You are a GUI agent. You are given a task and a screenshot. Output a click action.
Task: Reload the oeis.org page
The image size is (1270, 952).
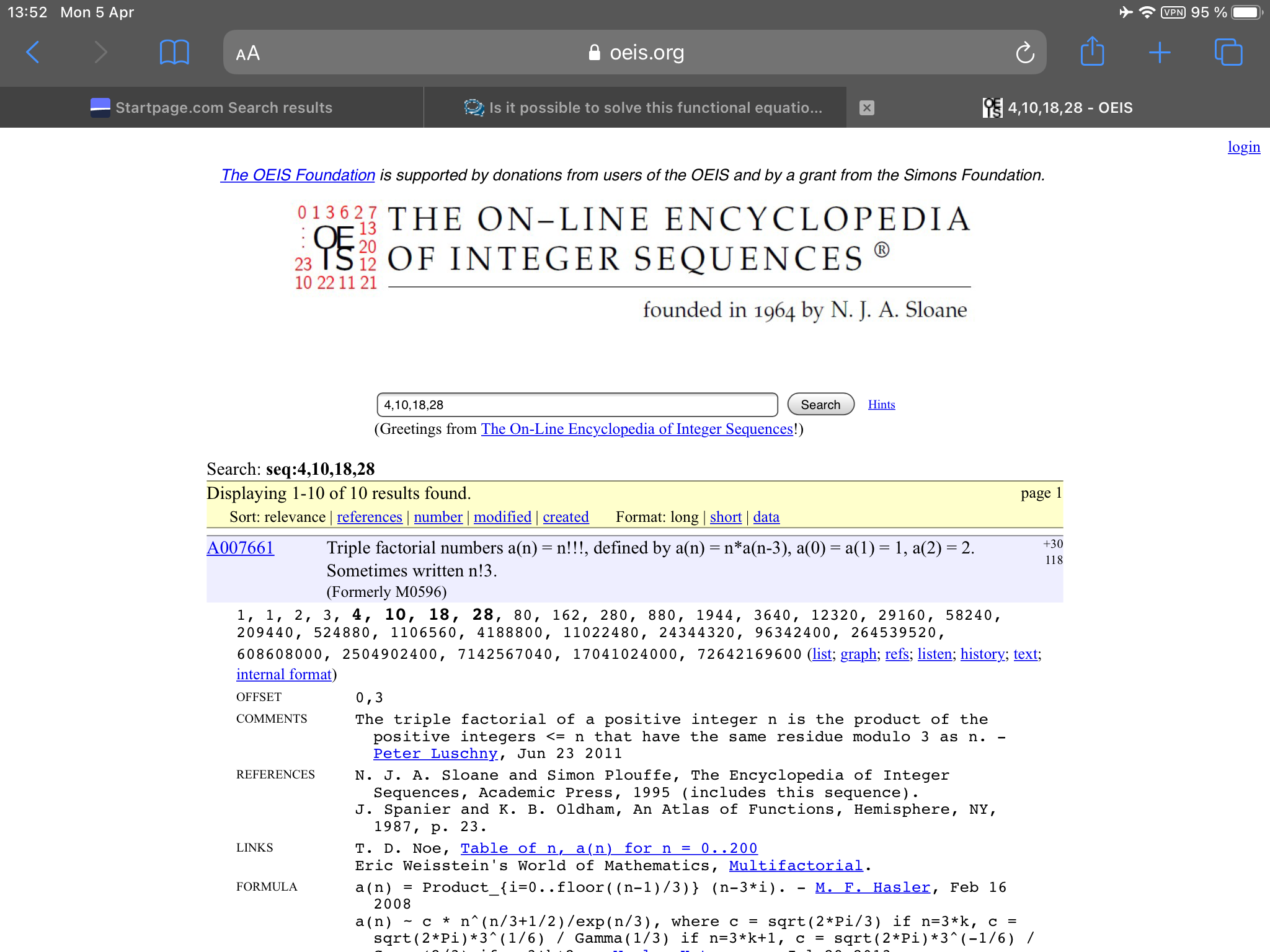tap(1024, 53)
